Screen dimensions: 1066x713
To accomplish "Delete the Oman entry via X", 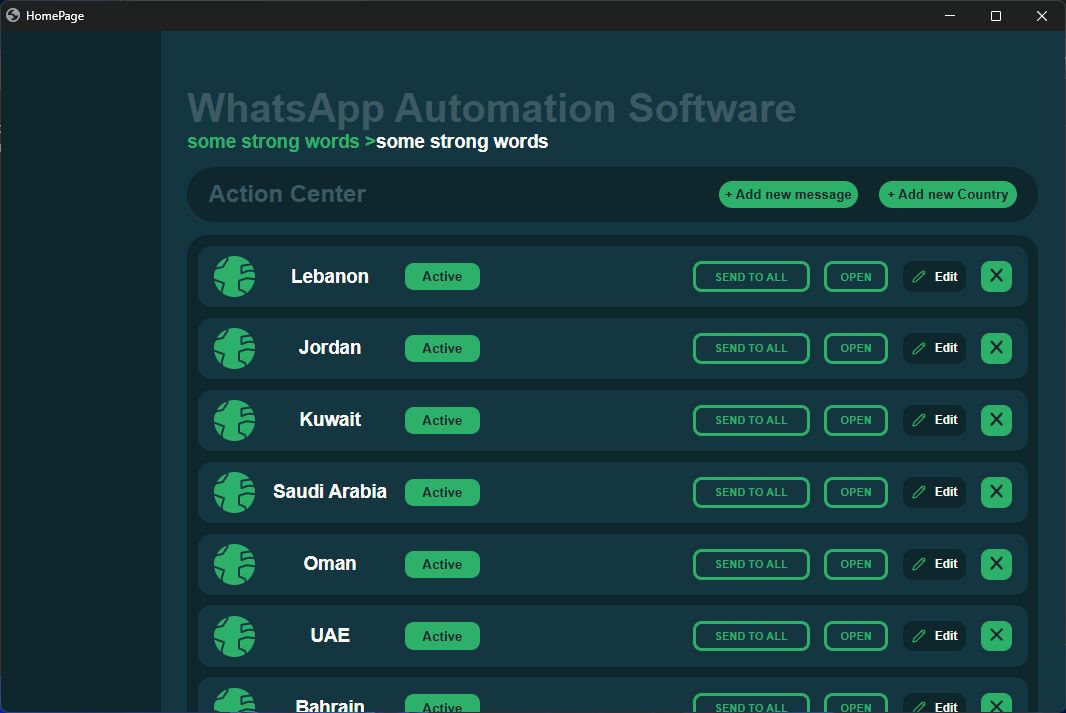I will [x=996, y=564].
